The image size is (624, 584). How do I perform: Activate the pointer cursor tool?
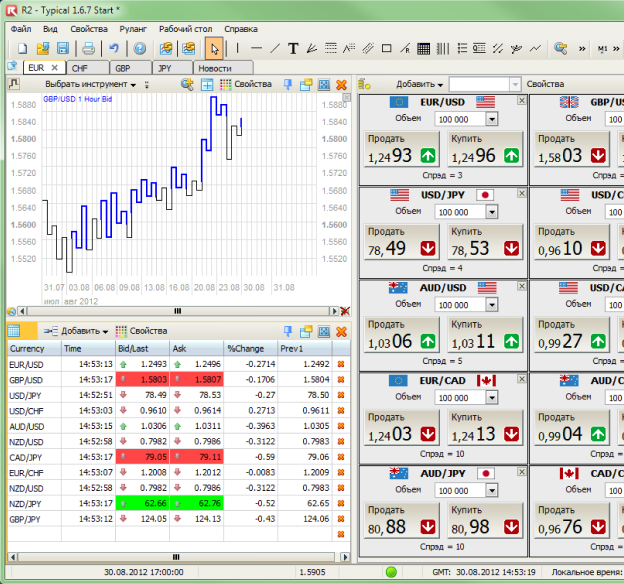coord(214,49)
